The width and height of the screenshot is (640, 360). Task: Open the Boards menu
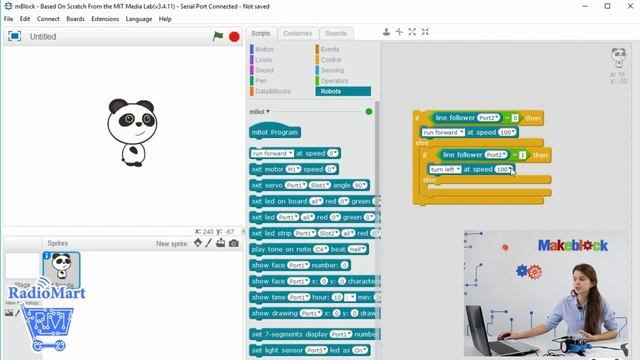pyautogui.click(x=76, y=19)
